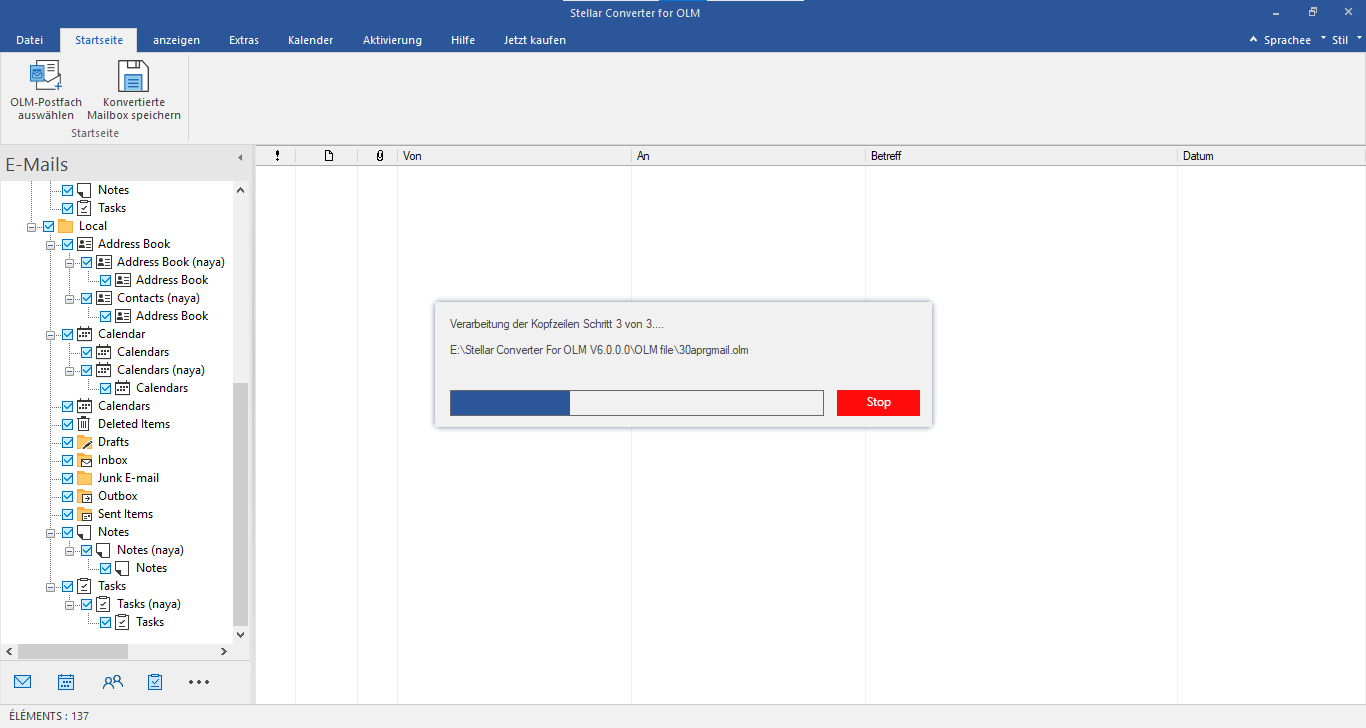Click the Betreff column header
Screen dimensions: 1366x728
click(1020, 156)
